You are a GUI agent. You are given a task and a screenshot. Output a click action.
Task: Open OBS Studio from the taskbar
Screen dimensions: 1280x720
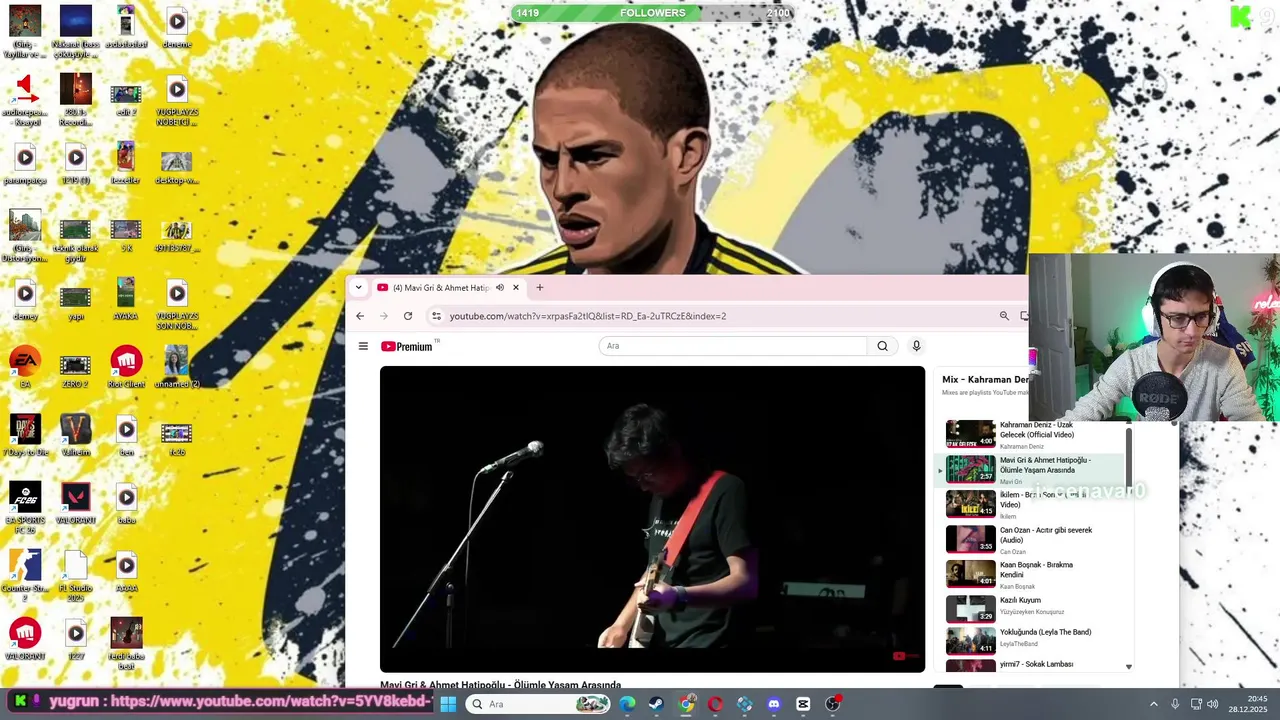click(x=832, y=704)
